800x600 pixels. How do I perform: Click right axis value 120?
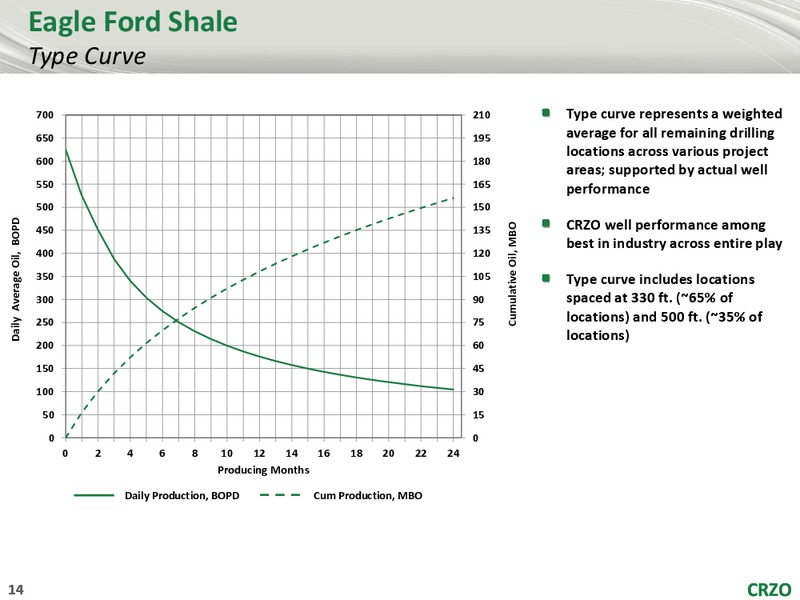pos(482,253)
